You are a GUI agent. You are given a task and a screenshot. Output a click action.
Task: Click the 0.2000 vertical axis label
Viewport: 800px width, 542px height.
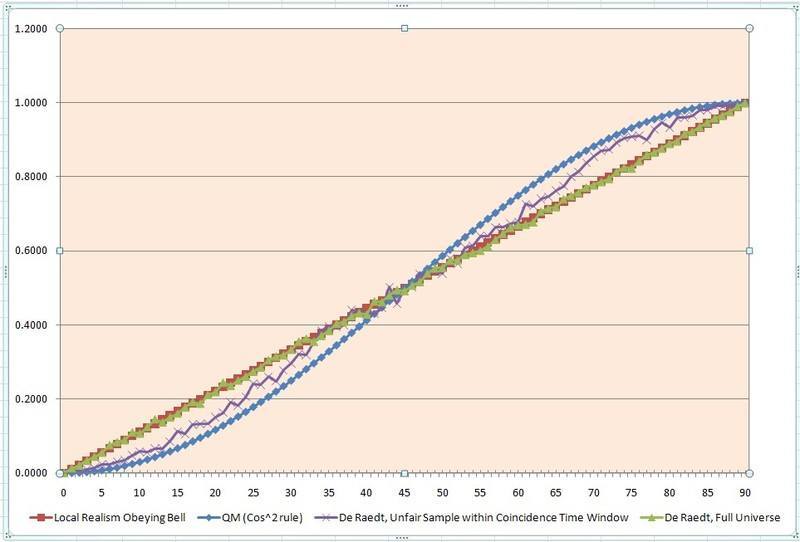32,399
